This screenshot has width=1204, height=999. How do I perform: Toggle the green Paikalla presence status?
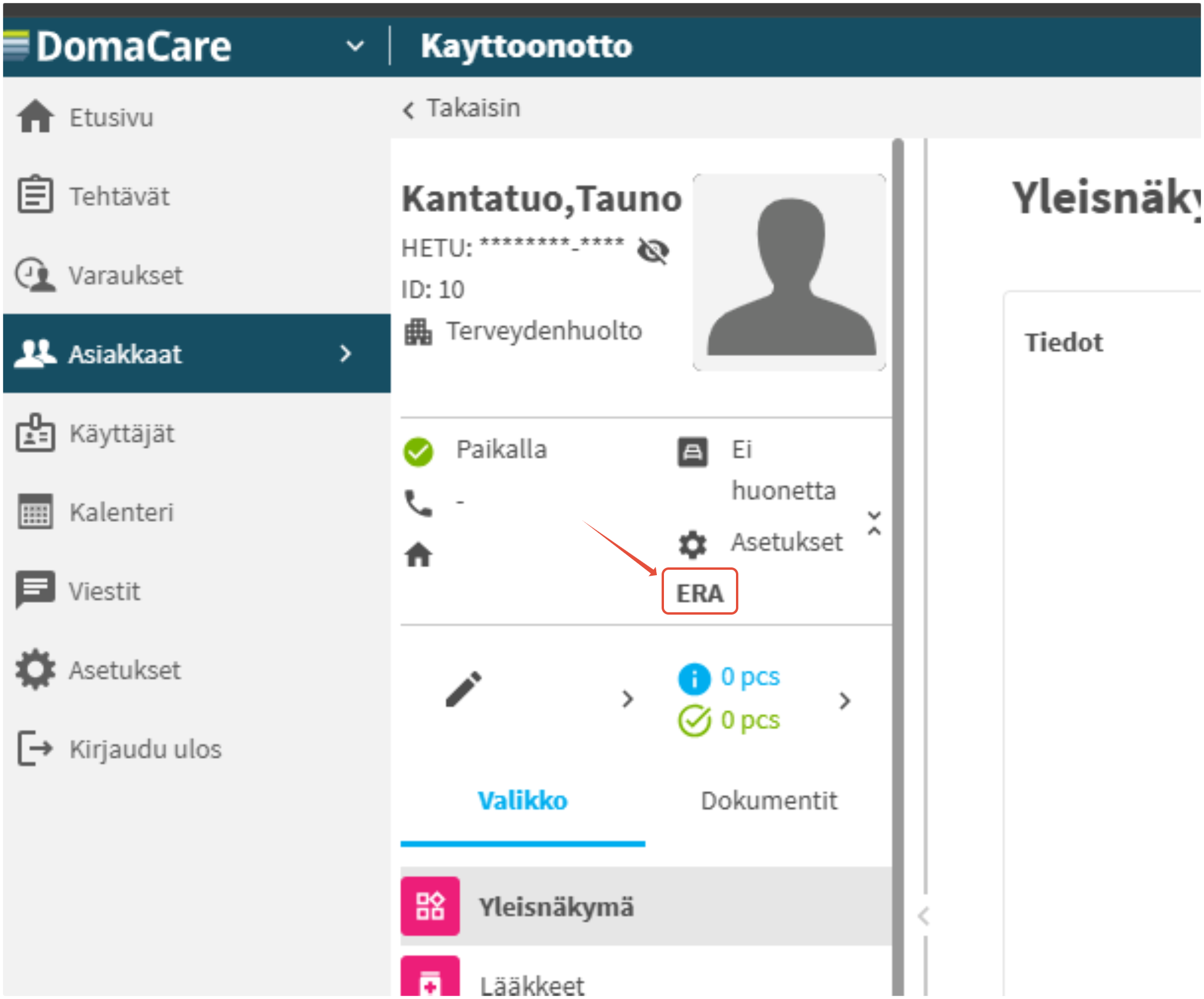point(418,452)
